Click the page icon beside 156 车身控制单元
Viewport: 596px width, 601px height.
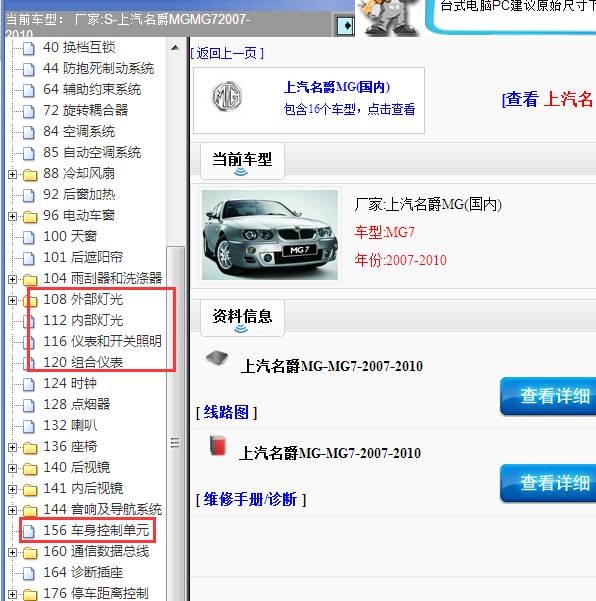tap(28, 531)
